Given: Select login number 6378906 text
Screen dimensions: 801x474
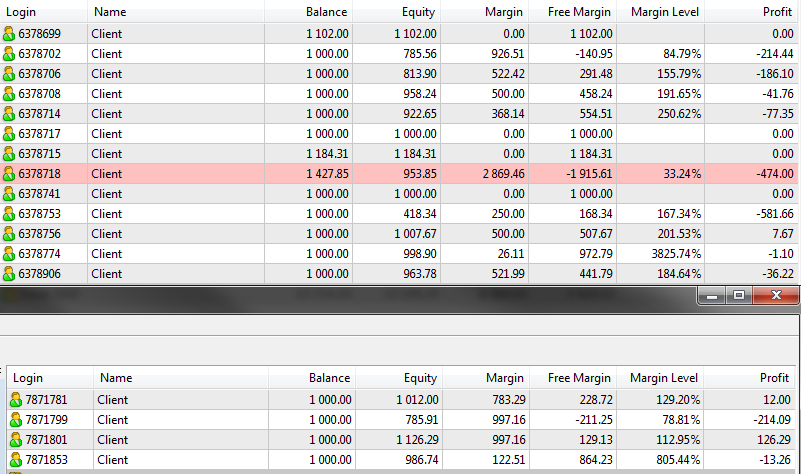Looking at the screenshot, I should [39, 274].
